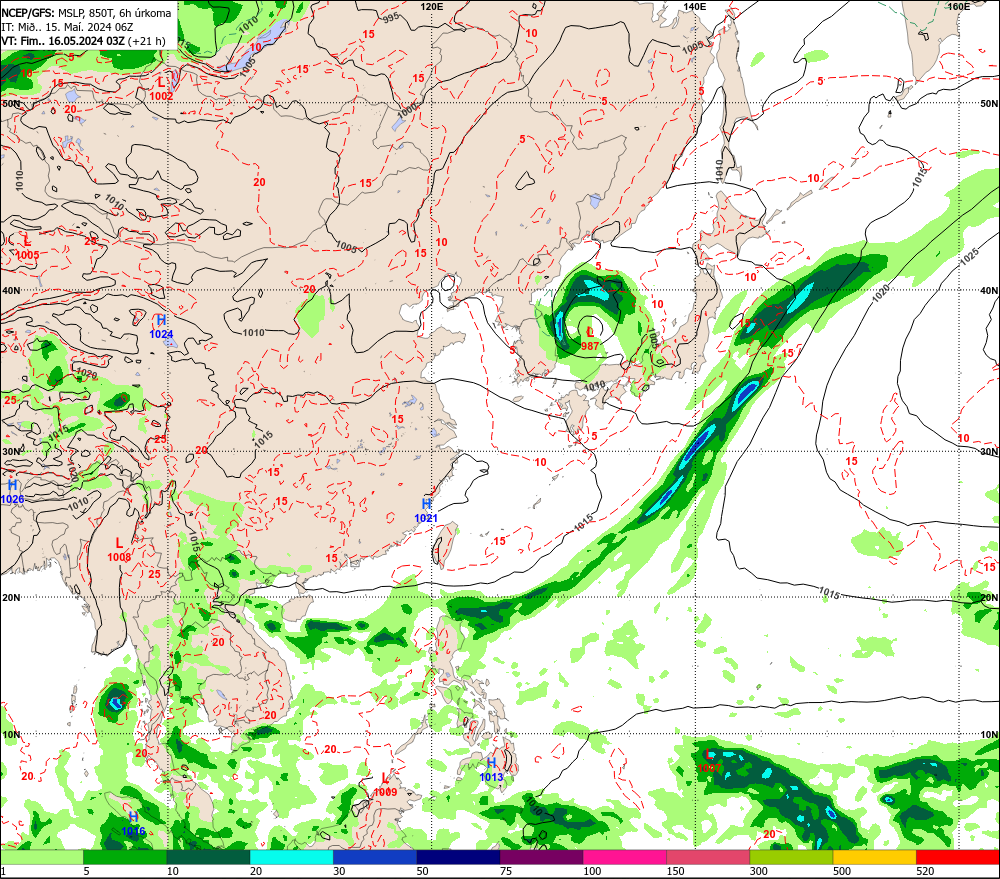Click the init time 'IT: Mið.. 15. Maí. 2024 06Z'
Screen dimensions: 1000x879
click(68, 27)
